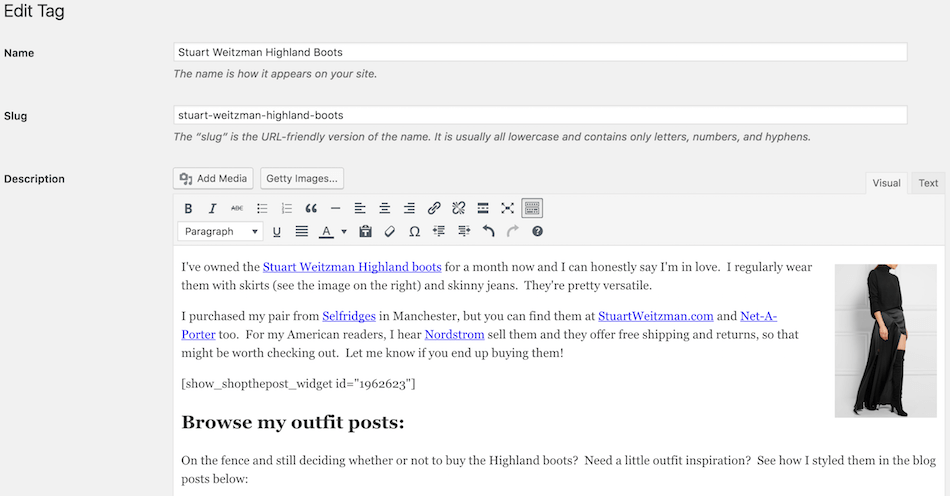Screen dimensions: 950x496
Task: Redo the last edit
Action: tap(513, 231)
